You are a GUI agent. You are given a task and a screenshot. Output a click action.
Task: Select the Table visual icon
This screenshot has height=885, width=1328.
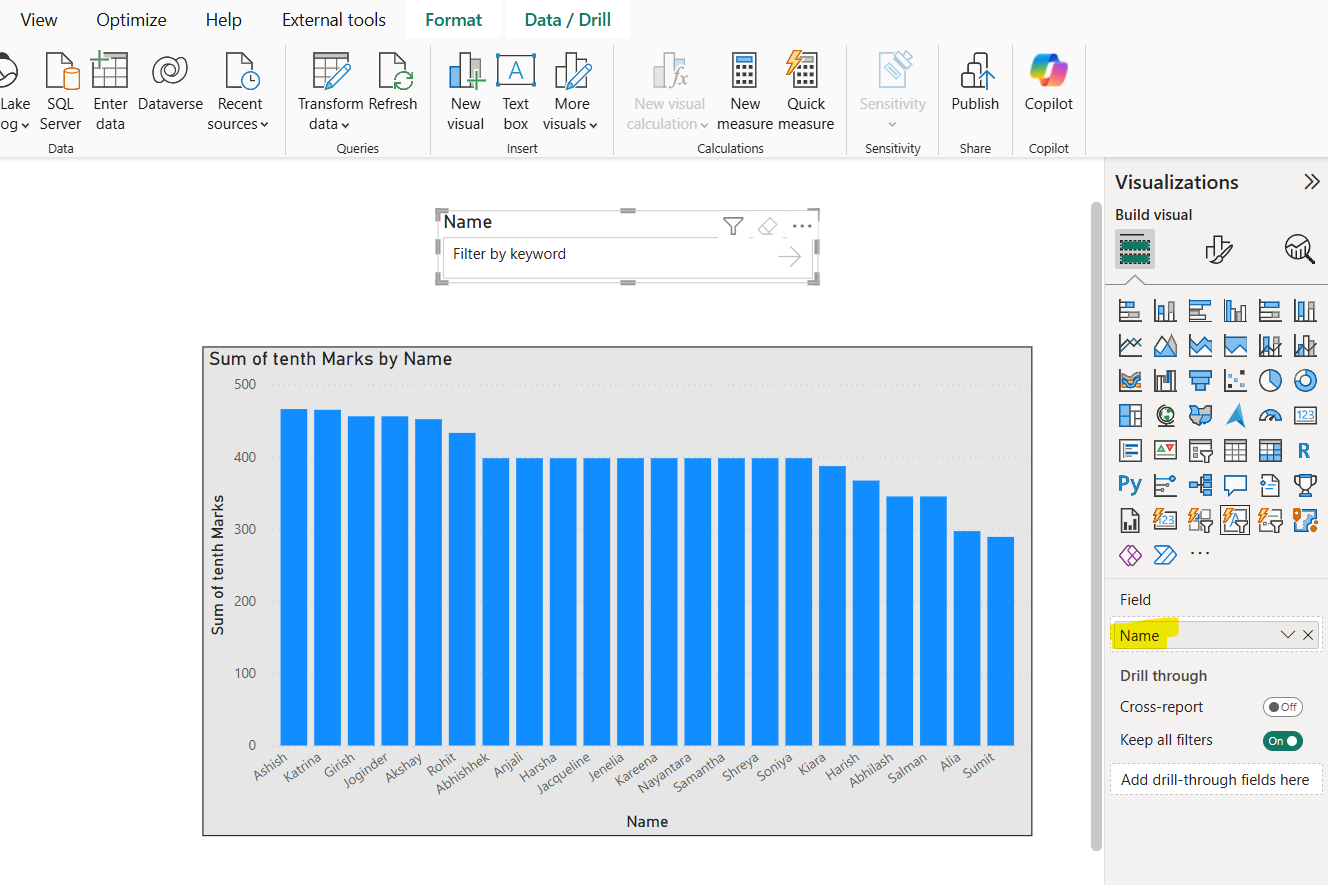click(1237, 450)
